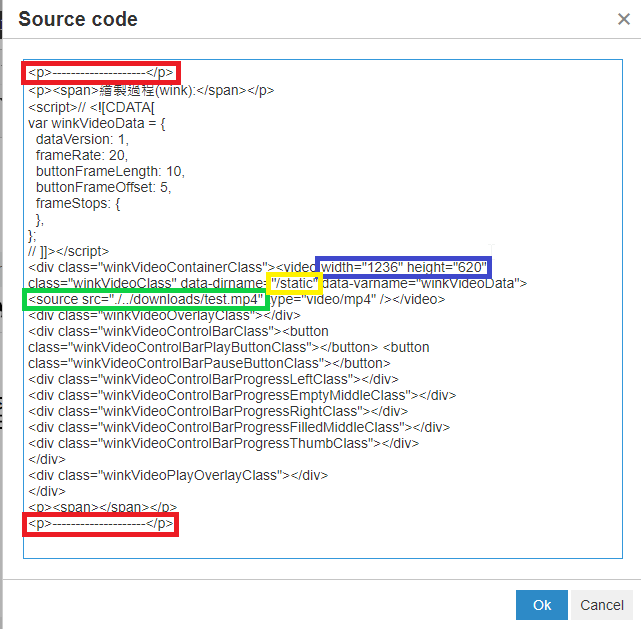Screen dimensions: 641x629
Task: Click the winkVideoControlBarProgressThumbClass line
Action: pos(223,443)
